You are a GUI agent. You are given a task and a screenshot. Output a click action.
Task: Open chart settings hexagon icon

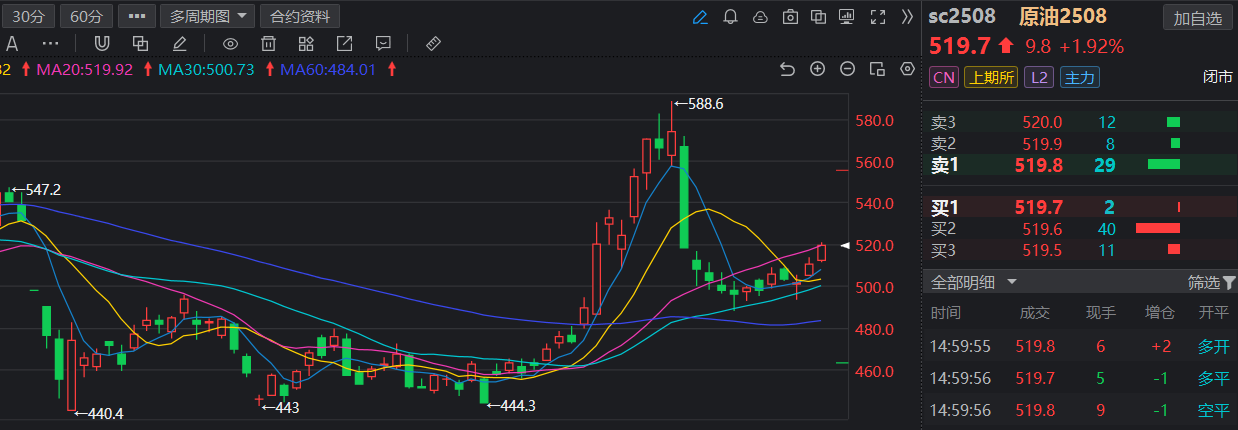[908, 69]
